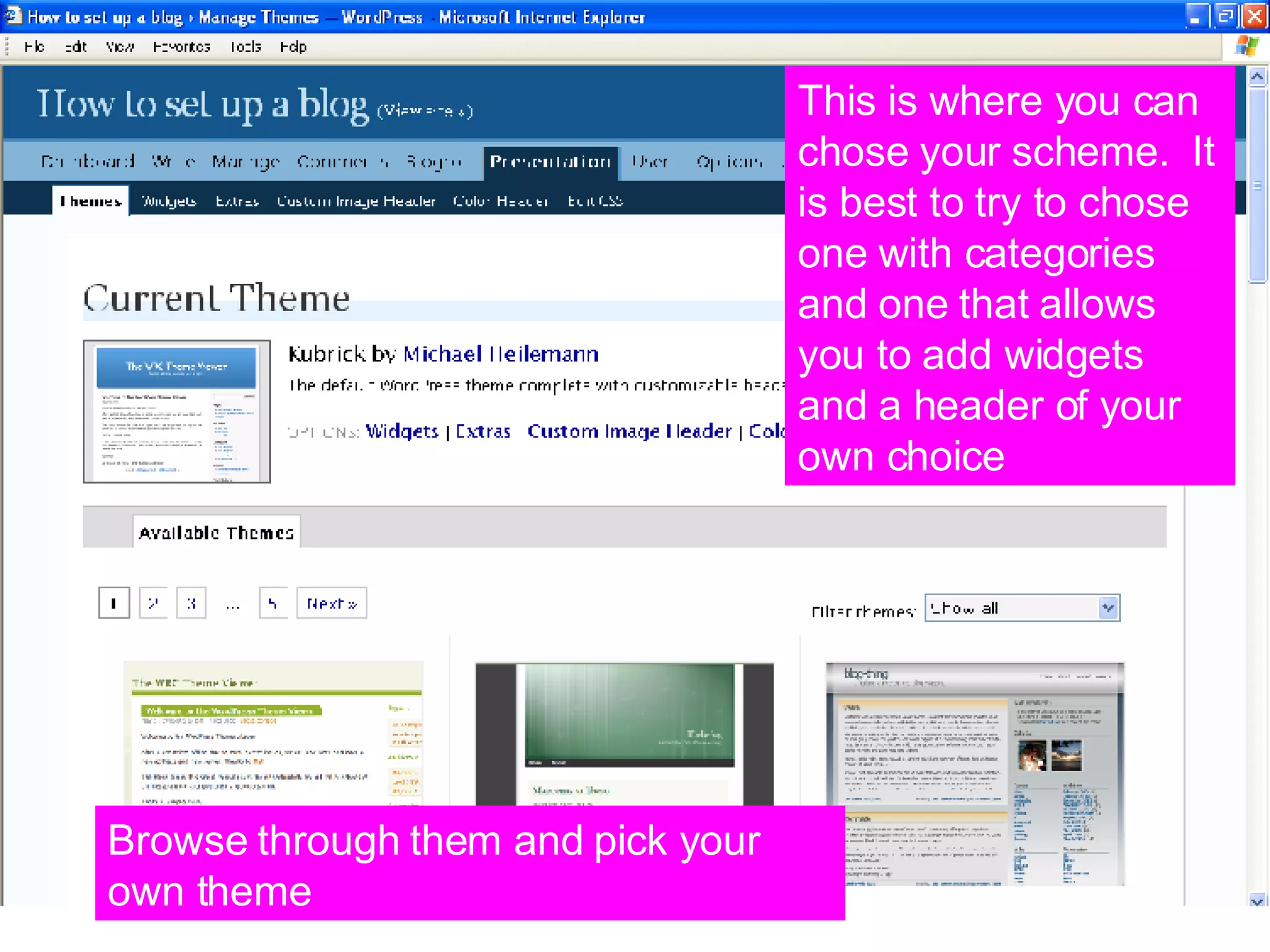Image resolution: width=1270 pixels, height=952 pixels.
Task: Go to themes page 5
Action: coord(273,603)
